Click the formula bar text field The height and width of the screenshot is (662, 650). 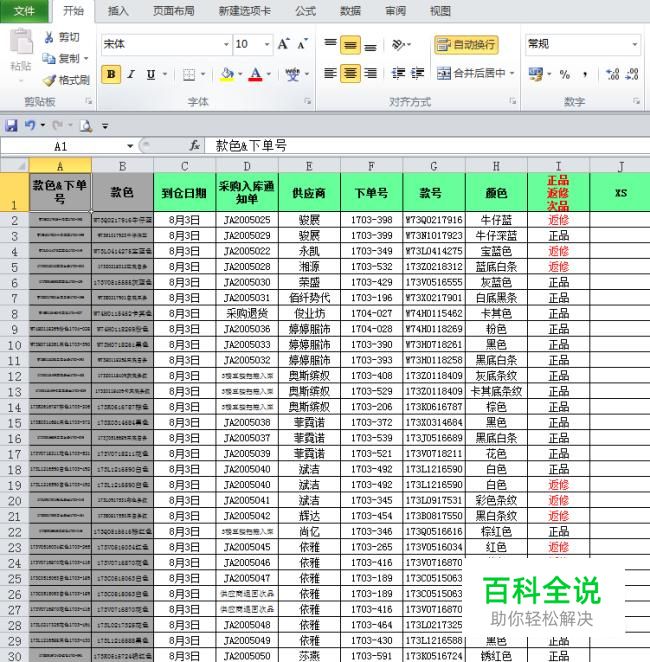pos(426,146)
